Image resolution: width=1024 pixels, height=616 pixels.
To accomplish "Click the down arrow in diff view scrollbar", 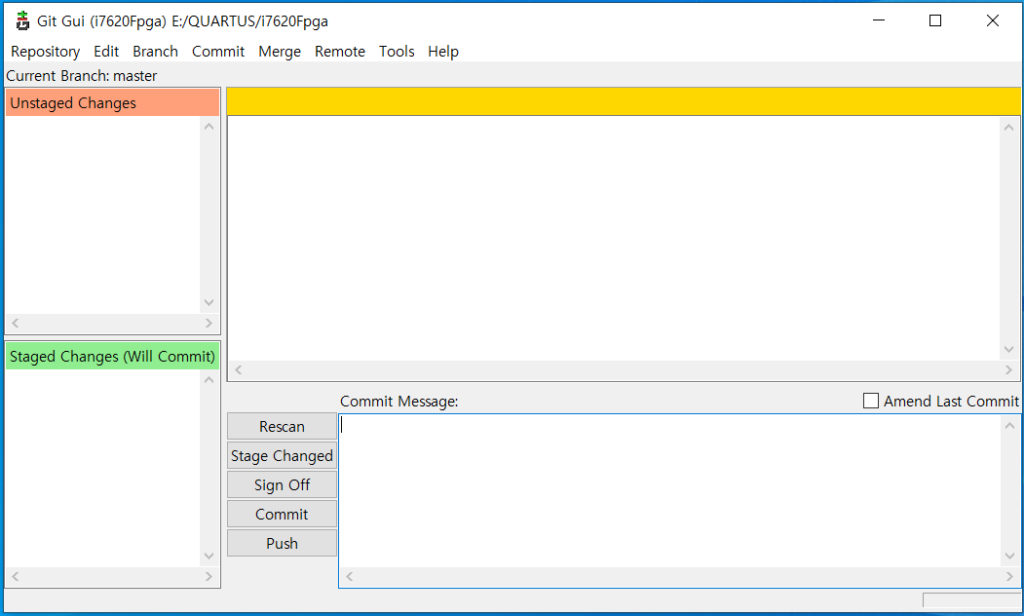I will [x=1009, y=349].
